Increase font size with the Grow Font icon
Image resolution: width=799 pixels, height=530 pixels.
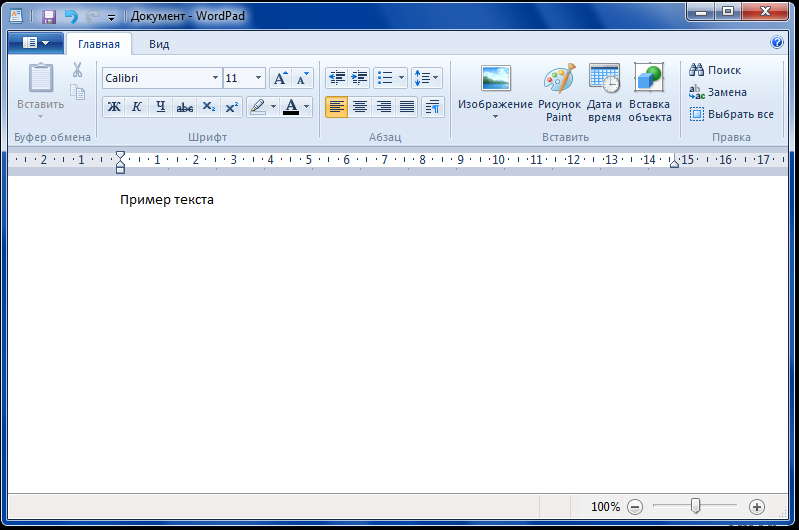pos(280,78)
